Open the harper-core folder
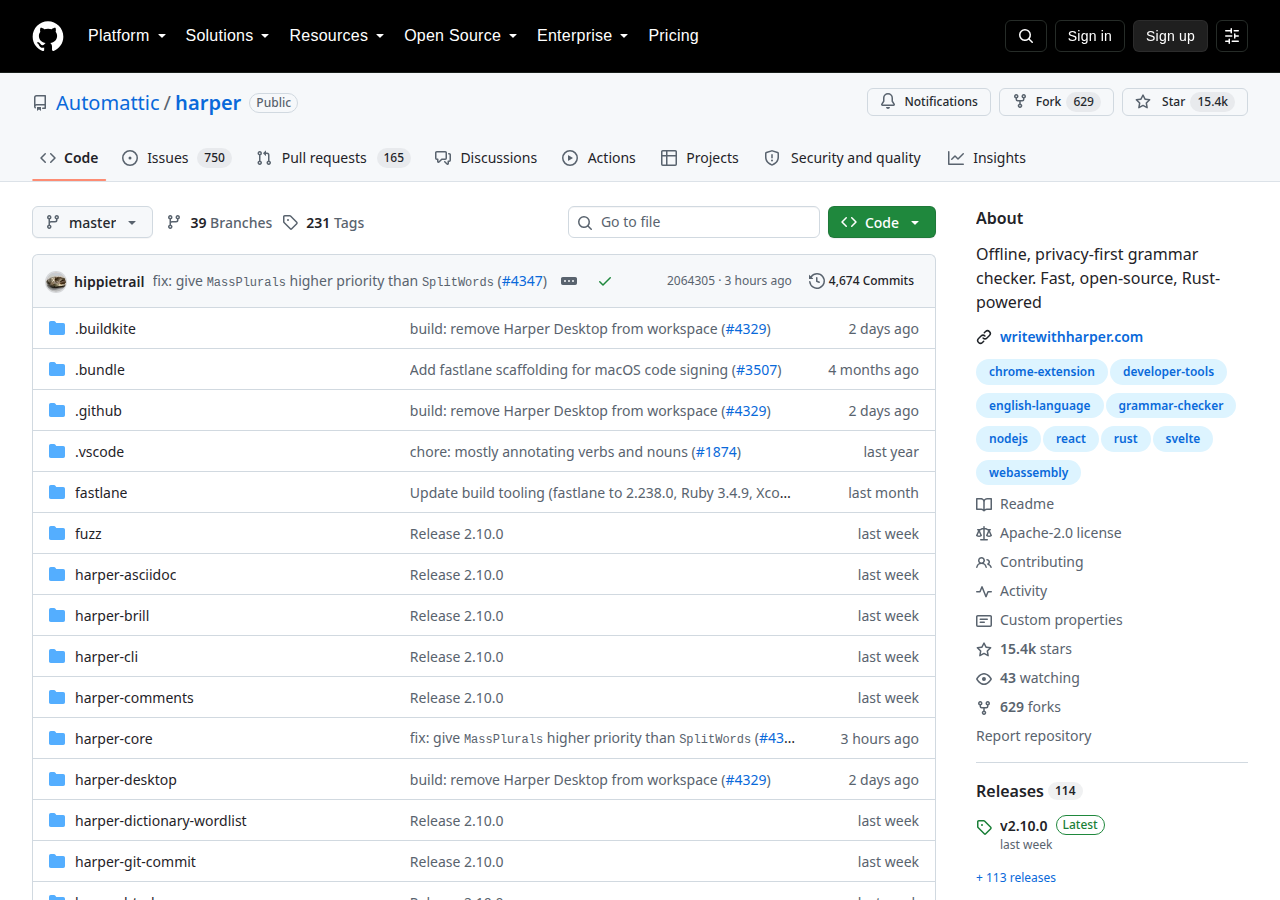 pyautogui.click(x=114, y=739)
